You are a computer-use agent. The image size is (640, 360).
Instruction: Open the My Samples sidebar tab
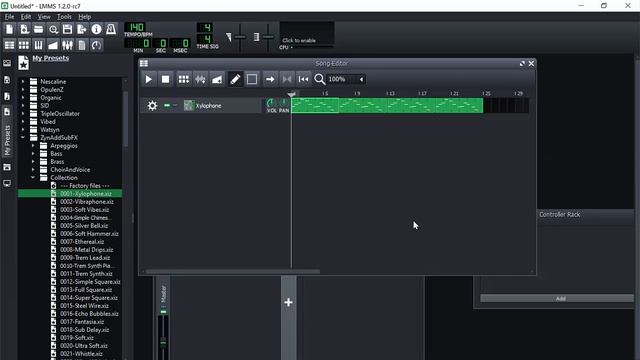coord(7,96)
